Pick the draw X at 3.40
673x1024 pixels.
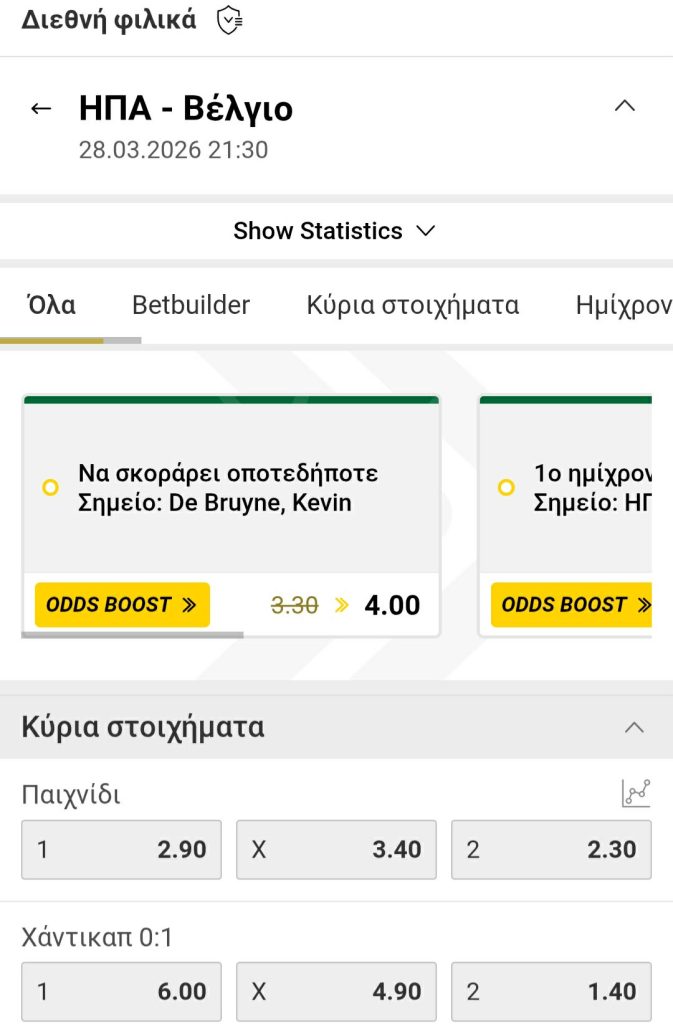click(336, 849)
